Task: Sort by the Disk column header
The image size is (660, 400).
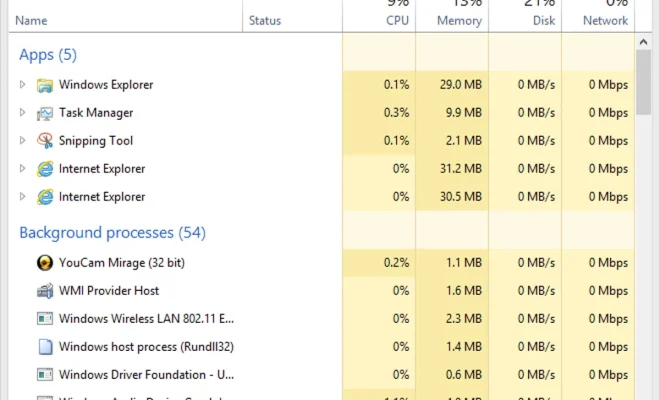Action: [x=544, y=21]
